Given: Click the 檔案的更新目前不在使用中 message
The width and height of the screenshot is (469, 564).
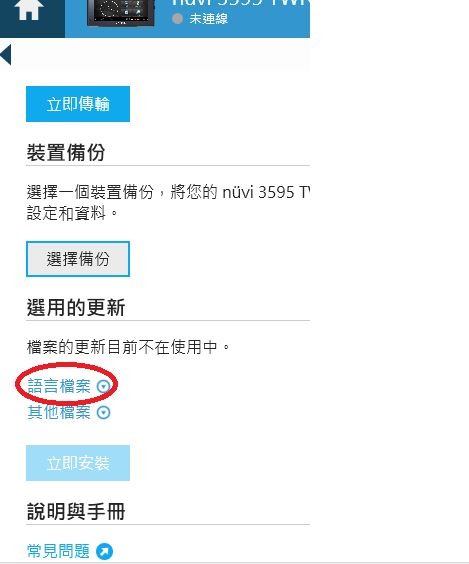Looking at the screenshot, I should 128,347.
